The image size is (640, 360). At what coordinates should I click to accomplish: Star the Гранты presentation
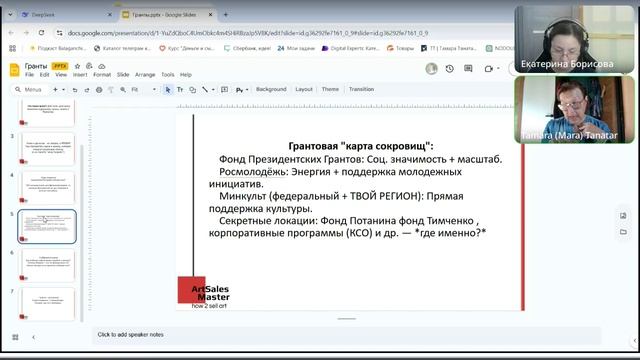(77, 66)
